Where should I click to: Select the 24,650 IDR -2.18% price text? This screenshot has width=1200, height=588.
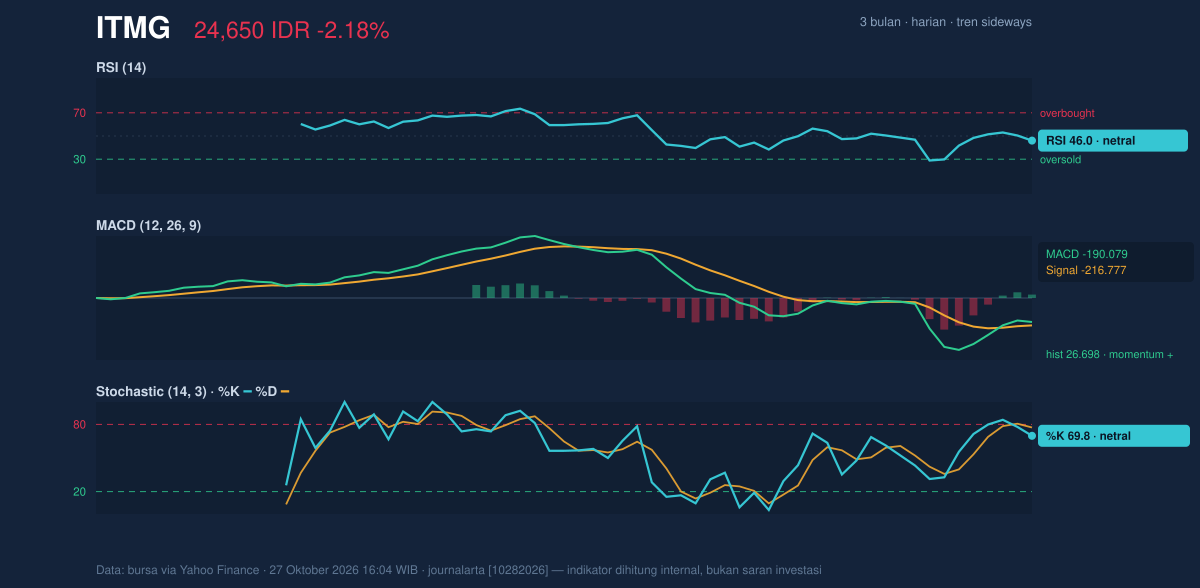click(291, 31)
